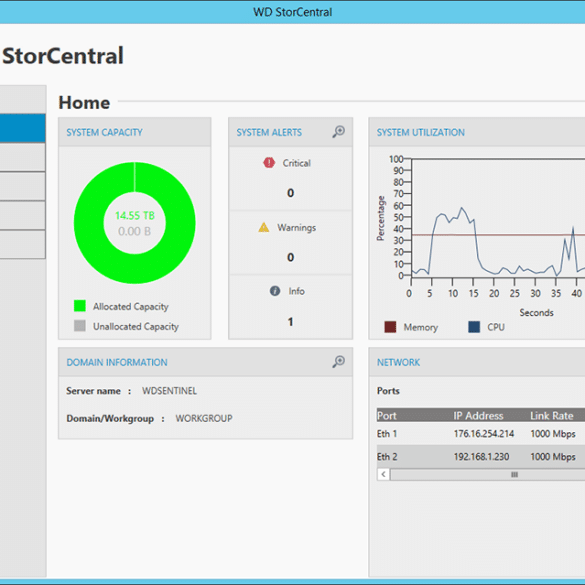Click the Network panel title
This screenshot has width=585, height=585.
(x=398, y=362)
